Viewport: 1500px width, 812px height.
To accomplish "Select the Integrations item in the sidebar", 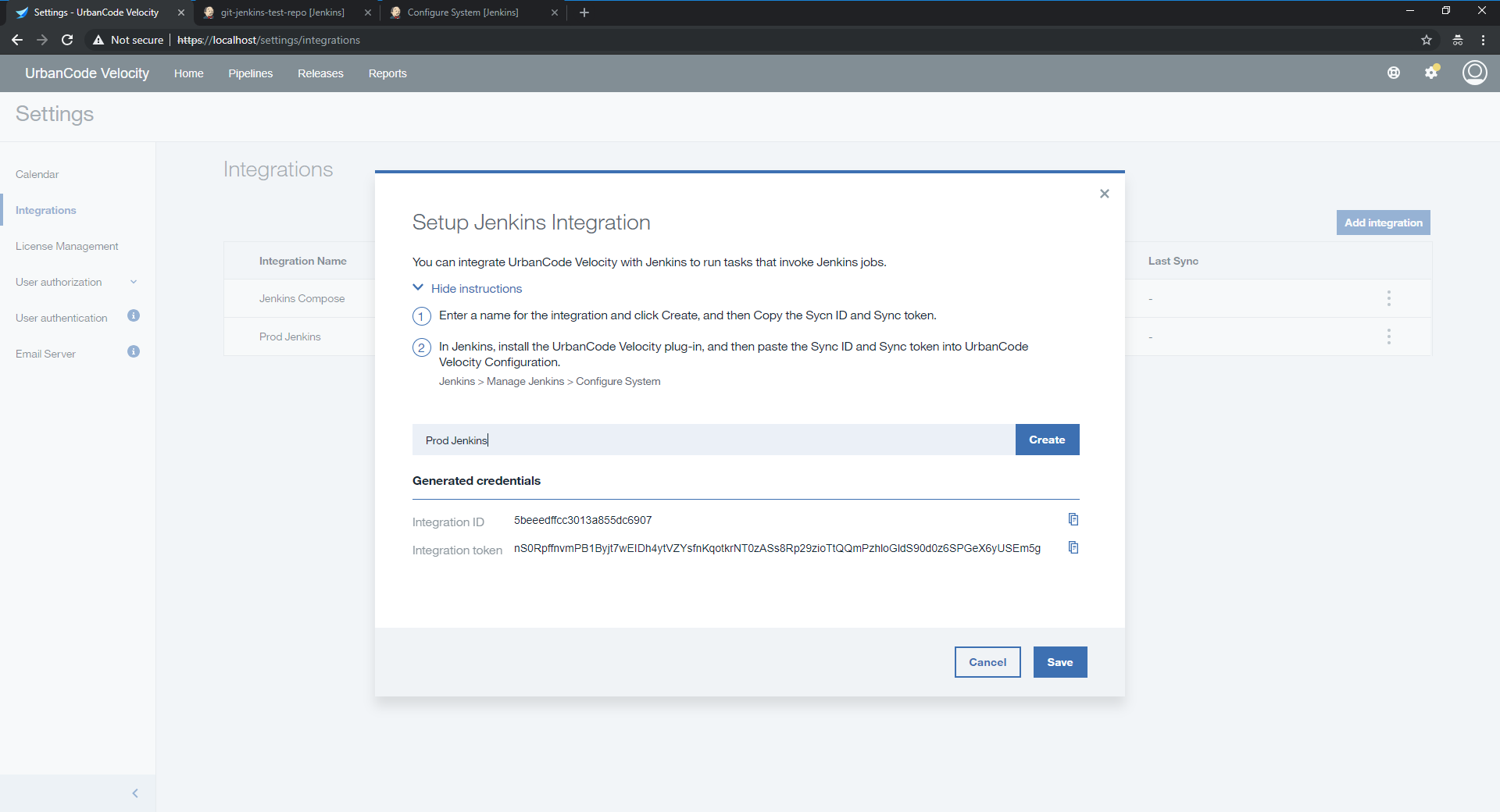I will point(45,209).
